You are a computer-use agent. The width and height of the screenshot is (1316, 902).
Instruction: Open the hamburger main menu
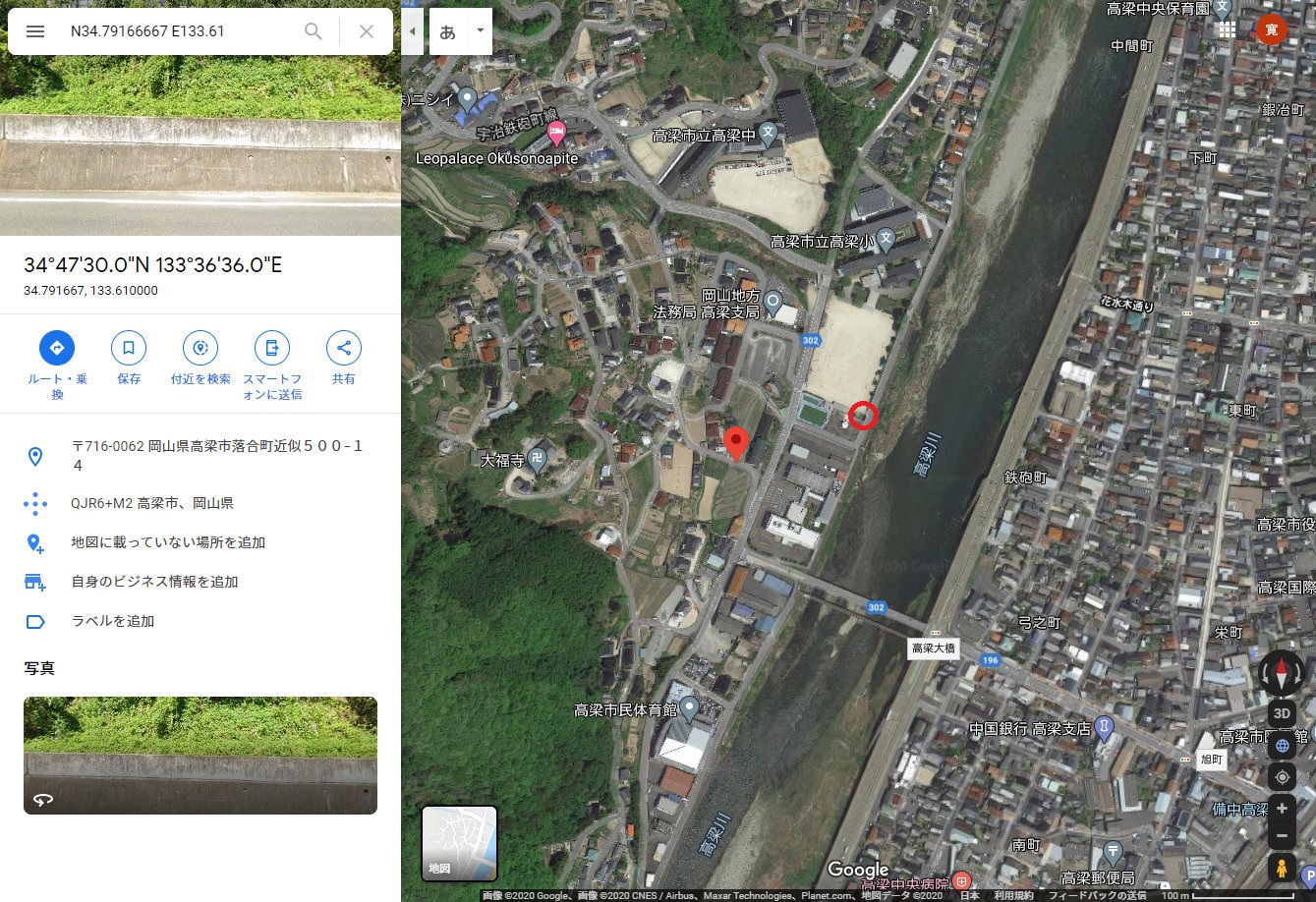(x=35, y=31)
